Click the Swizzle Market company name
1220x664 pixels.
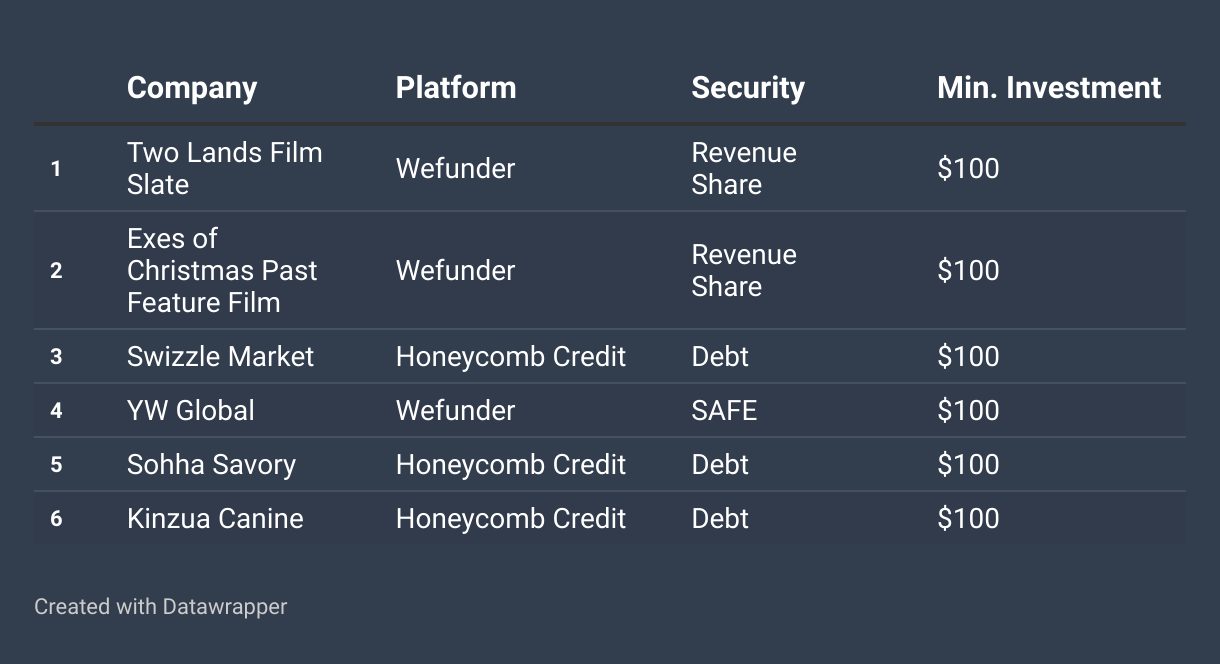(x=220, y=356)
